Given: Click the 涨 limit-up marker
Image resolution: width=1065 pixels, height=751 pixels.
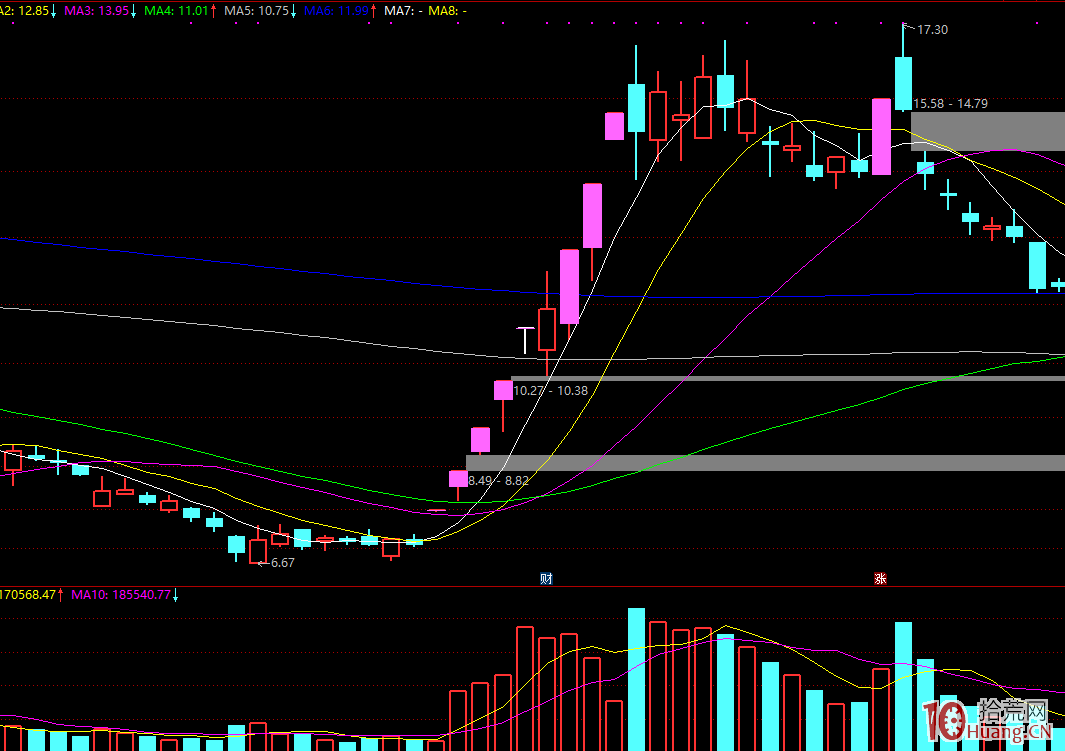Looking at the screenshot, I should 880,579.
